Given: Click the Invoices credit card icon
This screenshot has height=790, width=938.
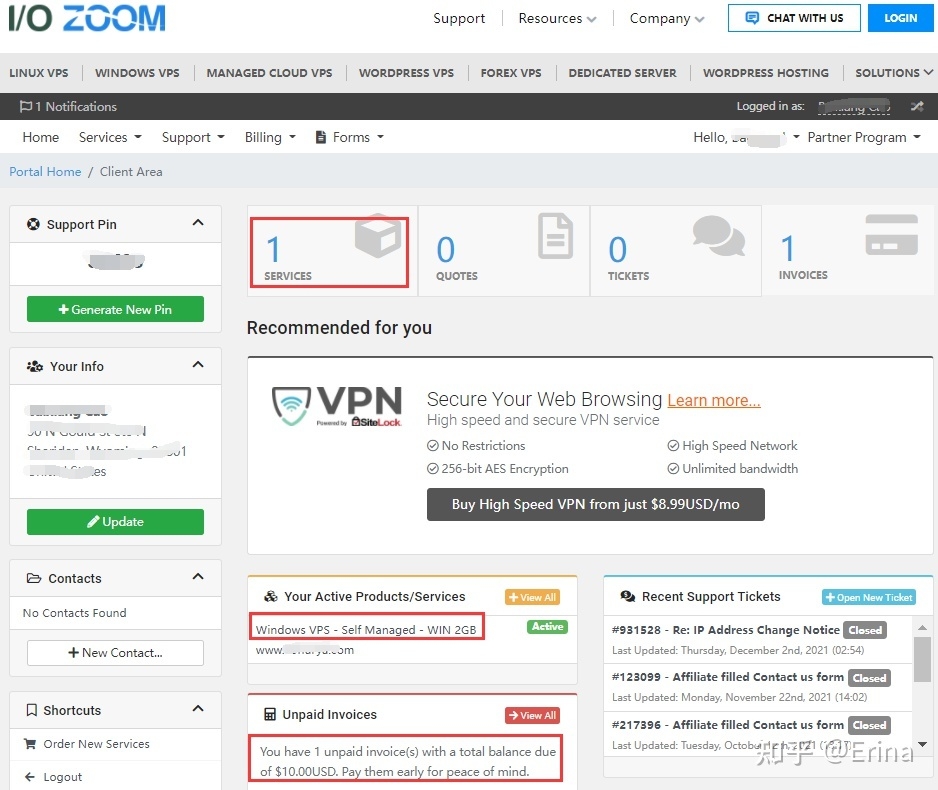Looking at the screenshot, I should 891,234.
